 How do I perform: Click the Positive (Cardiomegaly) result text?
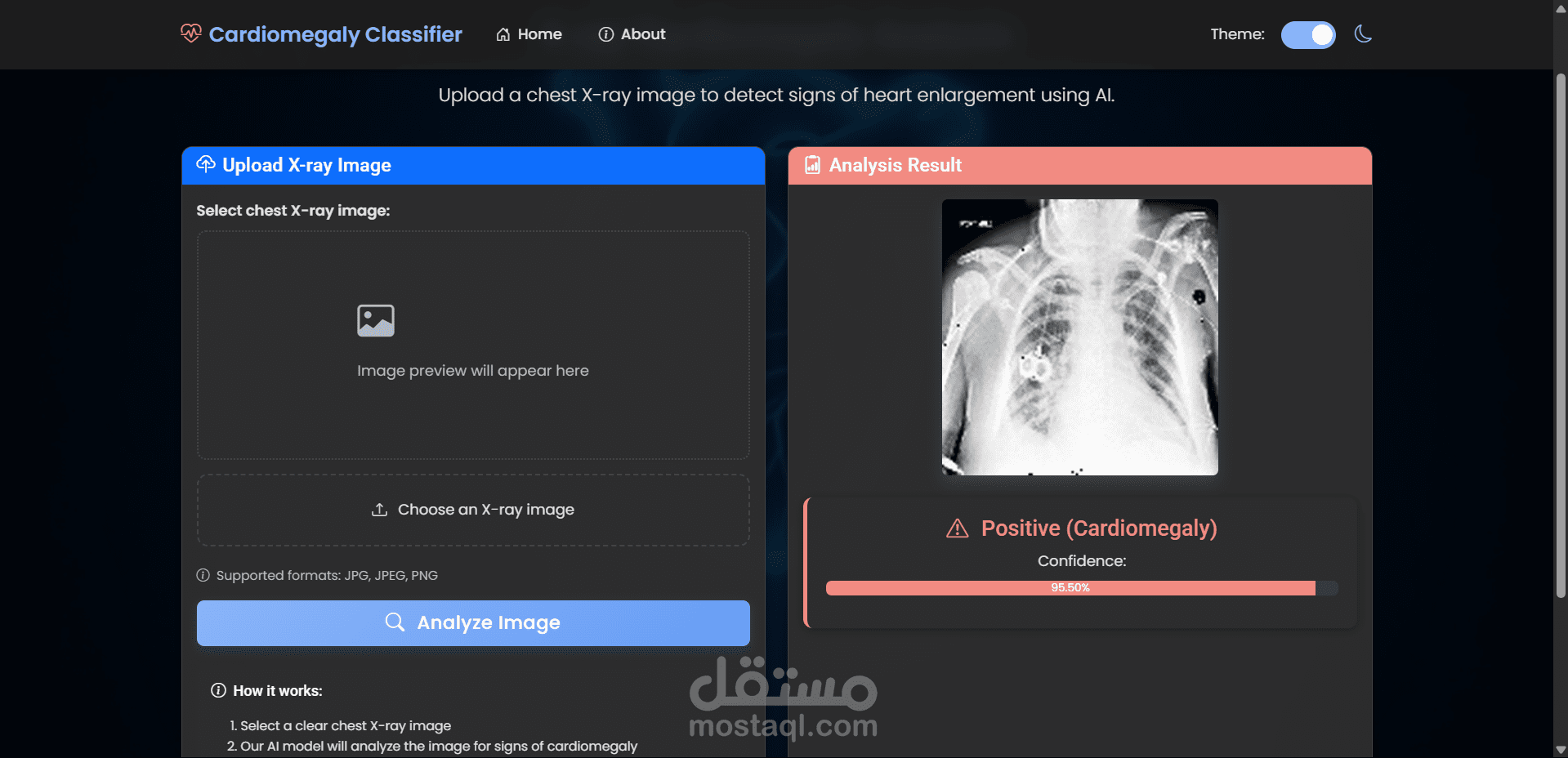coord(1099,528)
